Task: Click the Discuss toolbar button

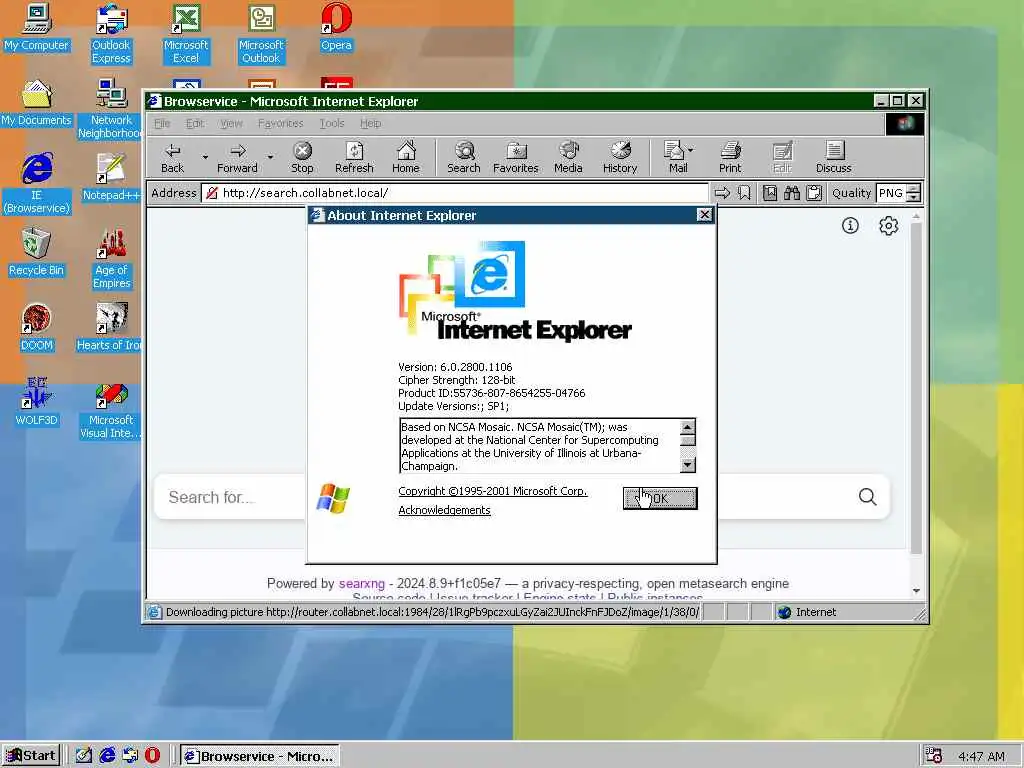Action: (833, 157)
